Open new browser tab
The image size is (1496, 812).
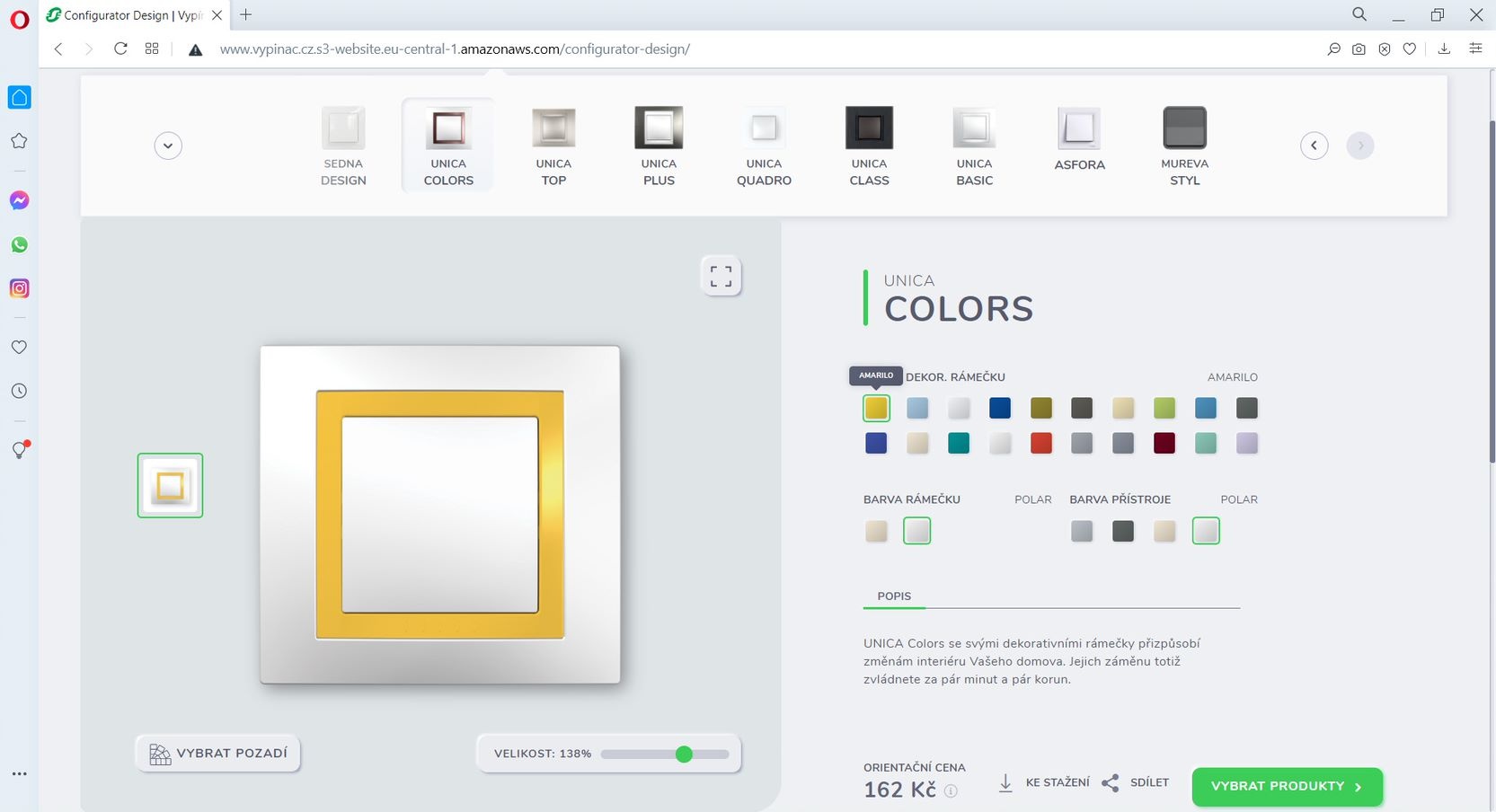(245, 14)
